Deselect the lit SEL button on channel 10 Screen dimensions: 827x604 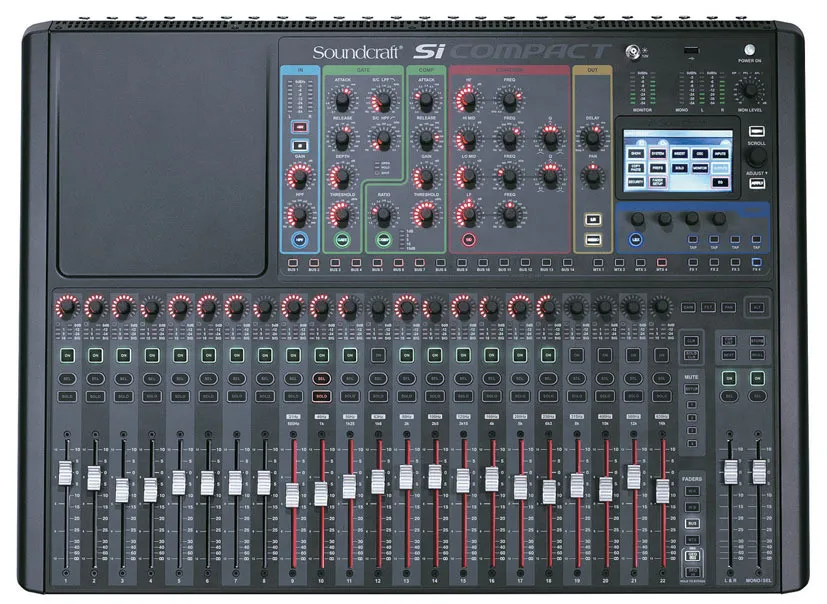321,378
